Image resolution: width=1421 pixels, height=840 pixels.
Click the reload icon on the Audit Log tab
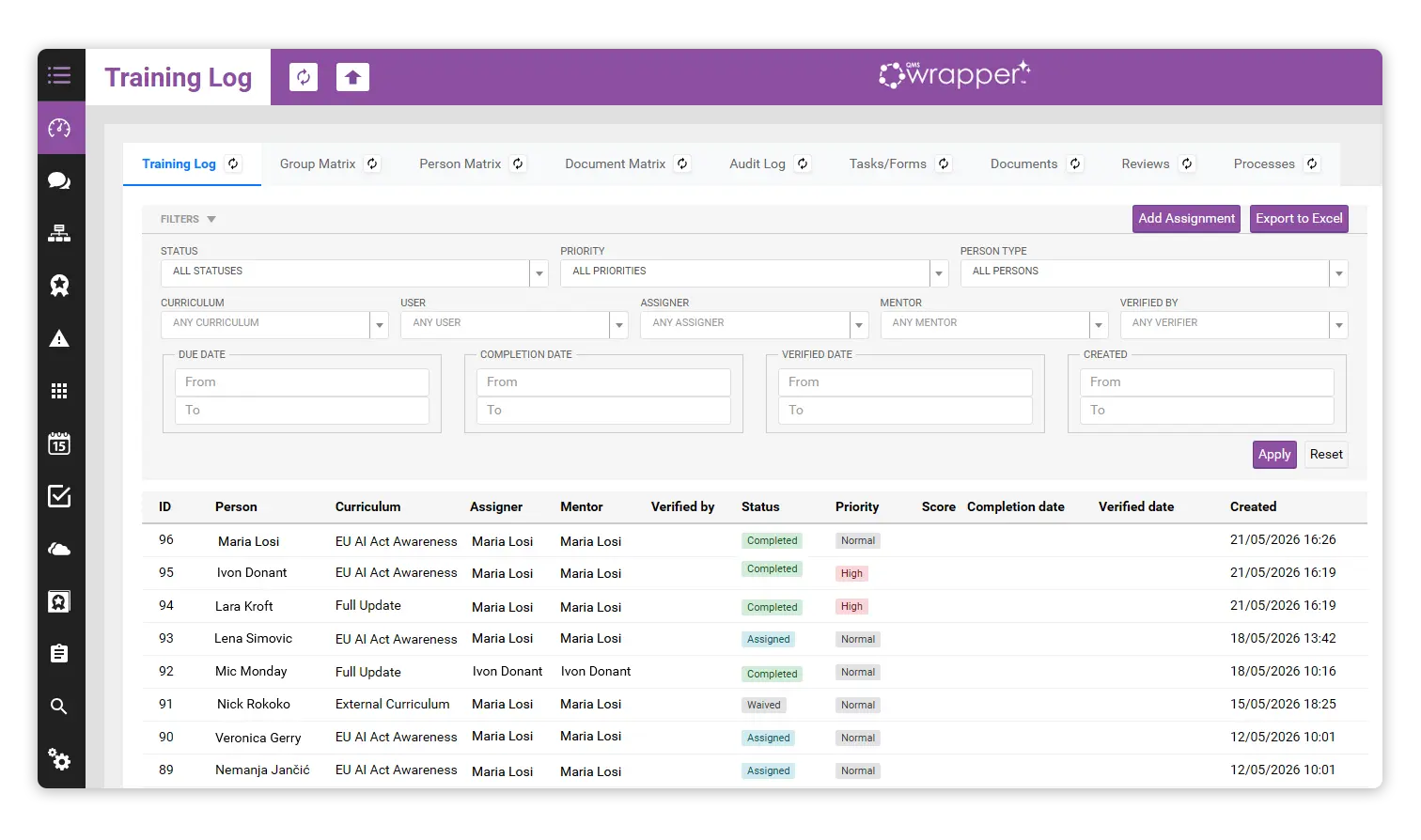coord(803,163)
